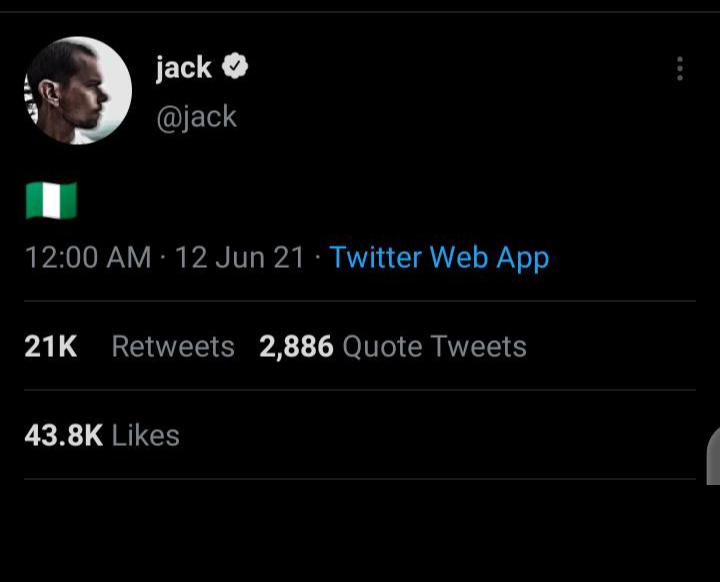The width and height of the screenshot is (720, 582).
Task: Click the 43.8K likes count
Action: 63,435
